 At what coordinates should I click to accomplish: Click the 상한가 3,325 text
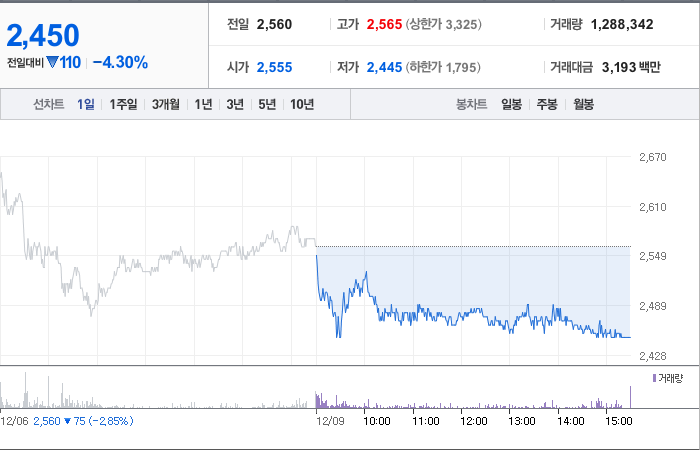443,24
